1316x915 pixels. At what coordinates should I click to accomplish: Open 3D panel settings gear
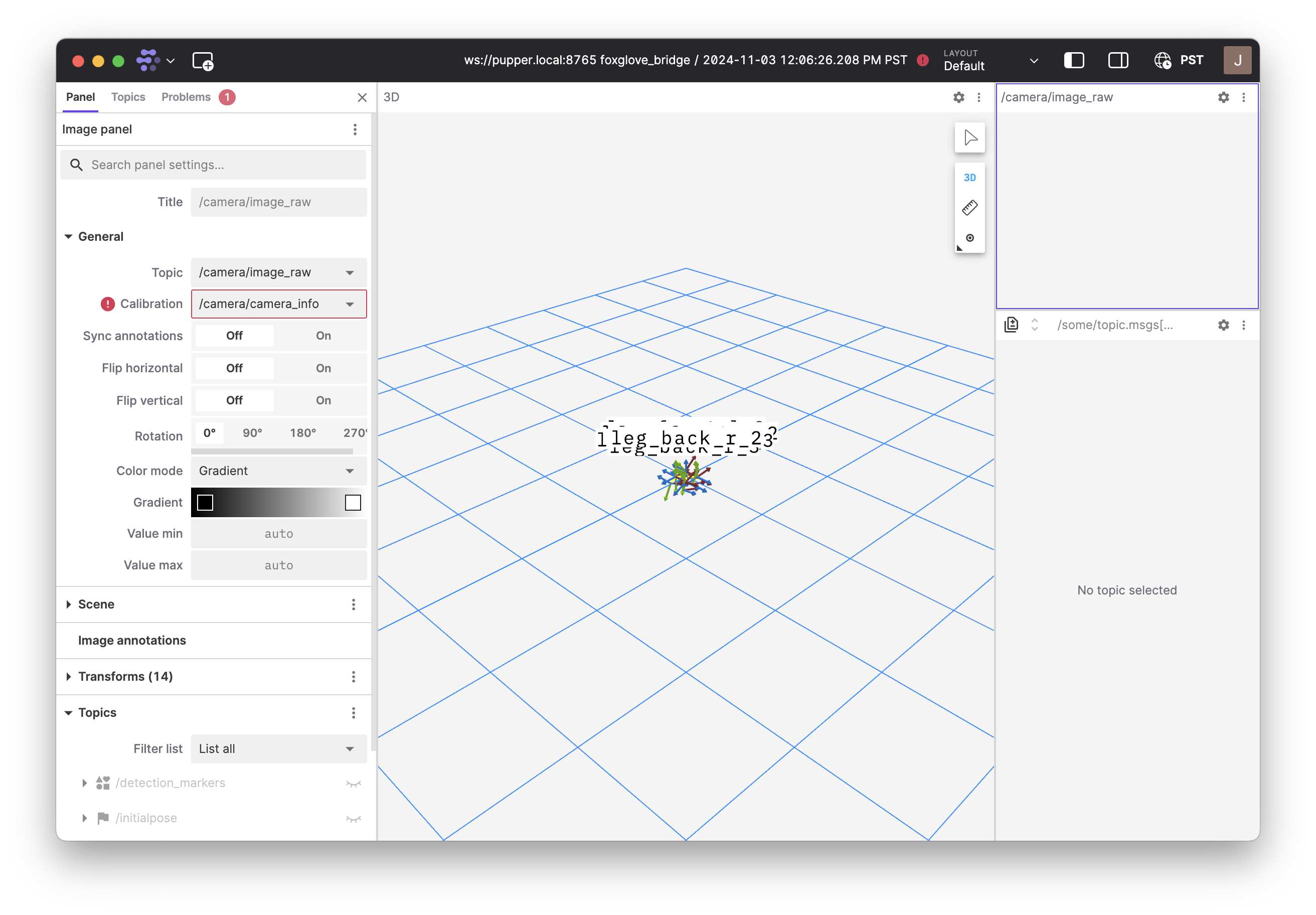pyautogui.click(x=958, y=97)
